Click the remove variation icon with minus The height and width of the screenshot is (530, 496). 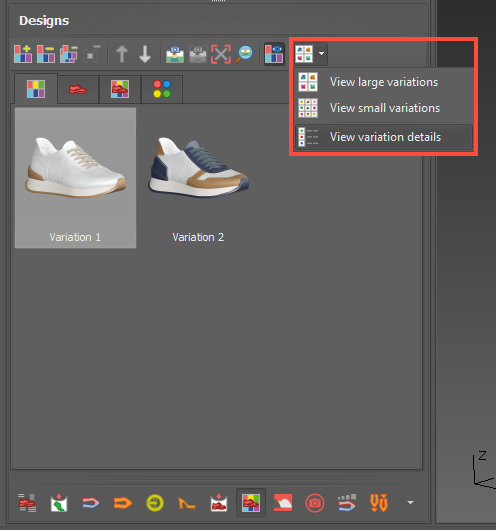pyautogui.click(x=46, y=54)
